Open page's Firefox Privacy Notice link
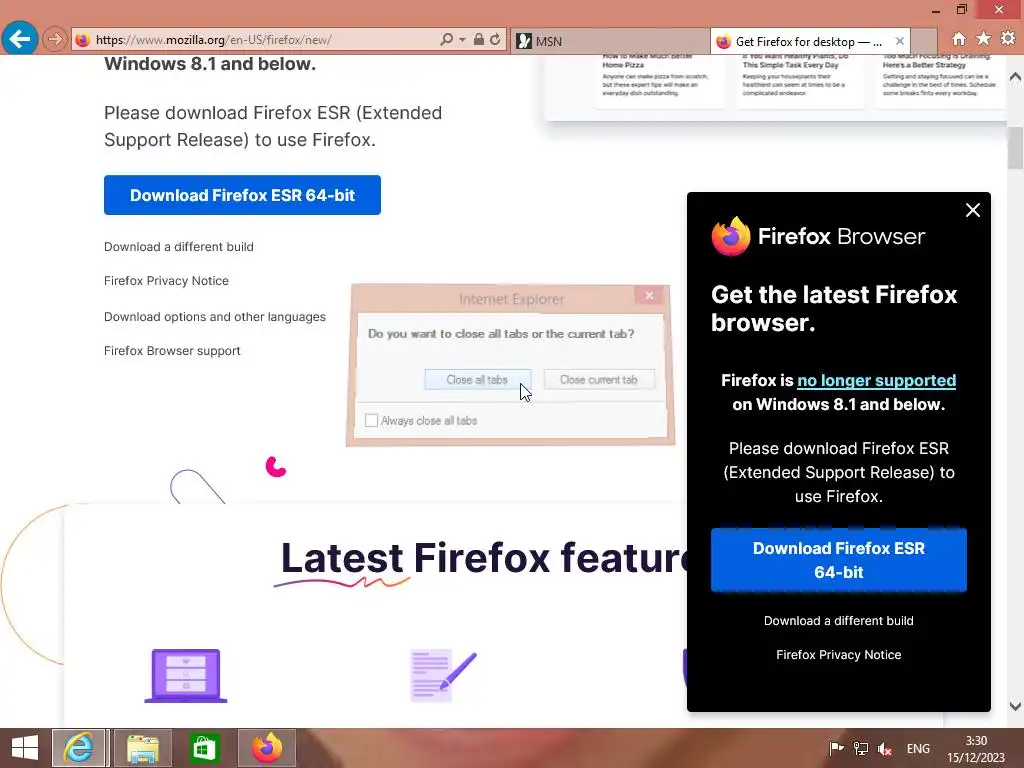This screenshot has width=1024, height=768. click(166, 281)
